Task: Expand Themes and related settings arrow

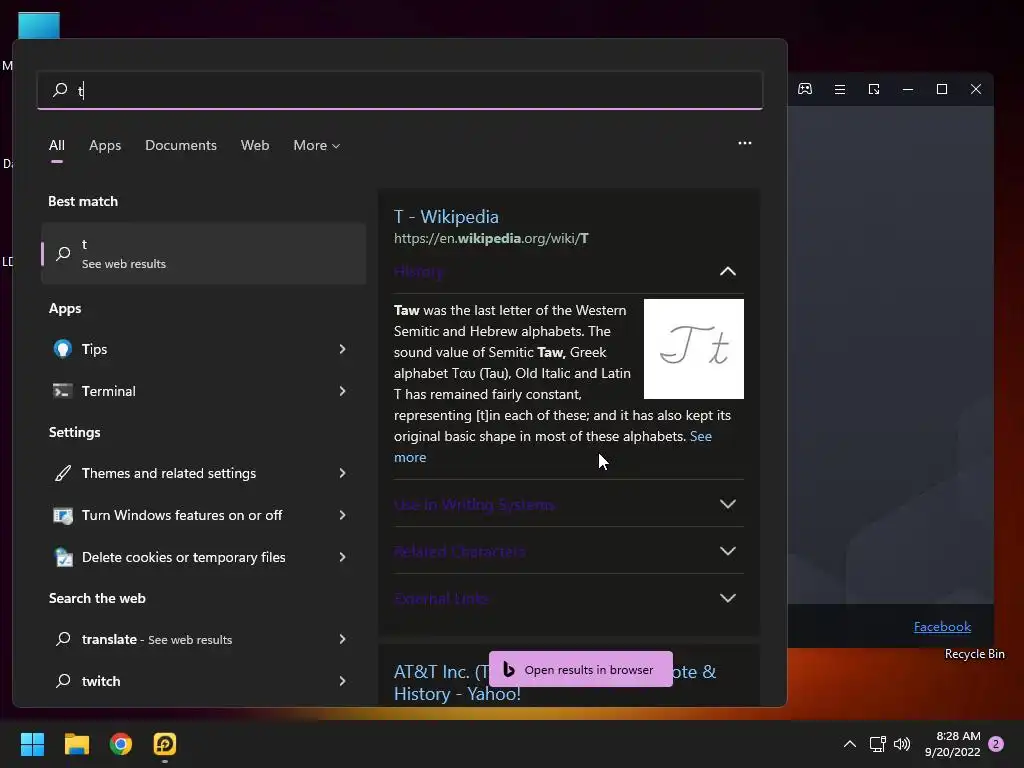Action: coord(342,473)
